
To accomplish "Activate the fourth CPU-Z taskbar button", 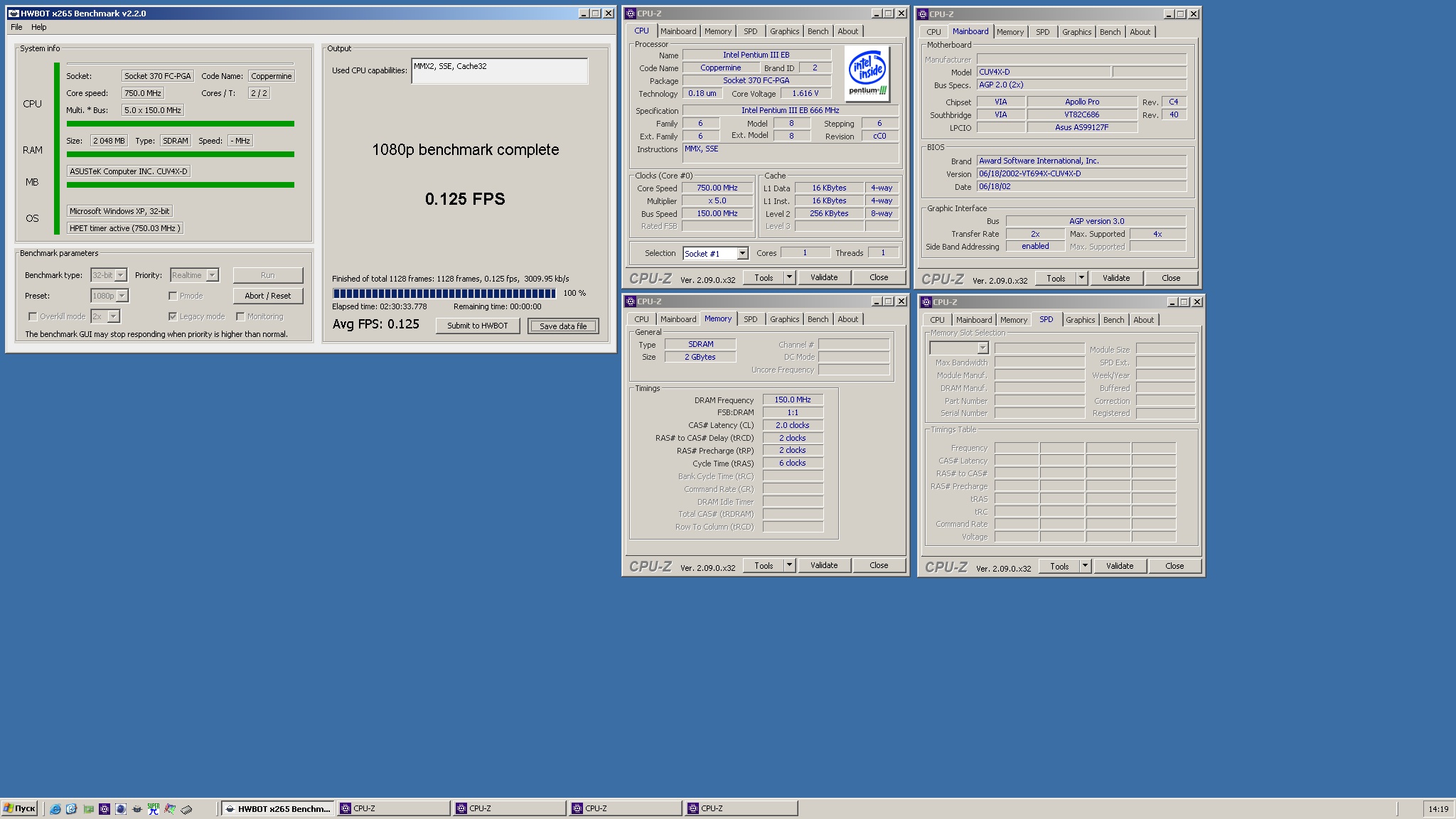I will tap(742, 808).
